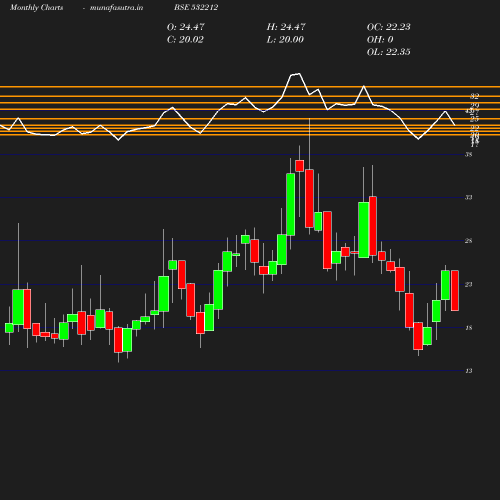Click the 'OC: 22.23' value
The width and height of the screenshot is (500, 500).
click(x=389, y=27)
